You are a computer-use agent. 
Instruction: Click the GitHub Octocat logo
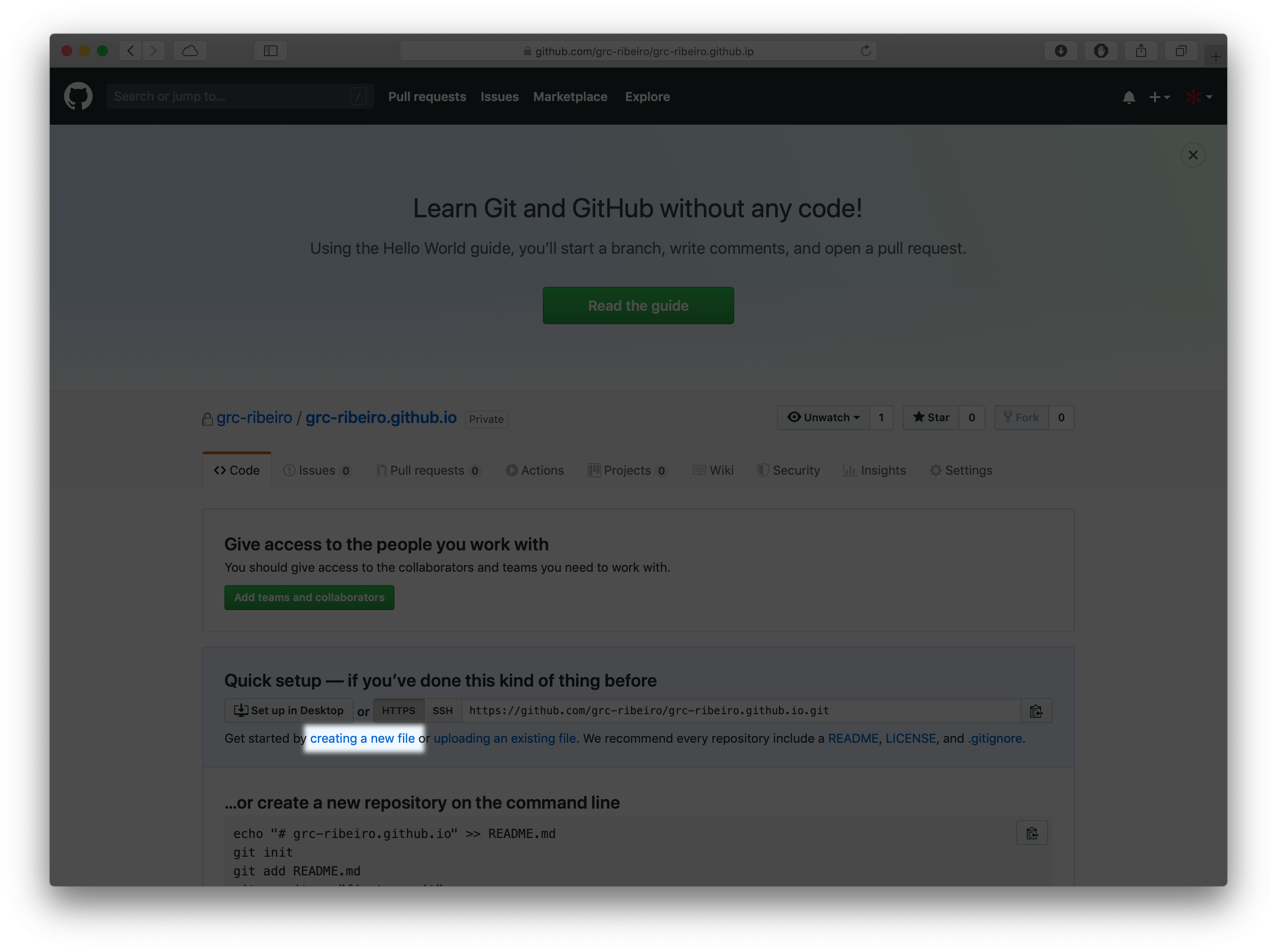[78, 96]
